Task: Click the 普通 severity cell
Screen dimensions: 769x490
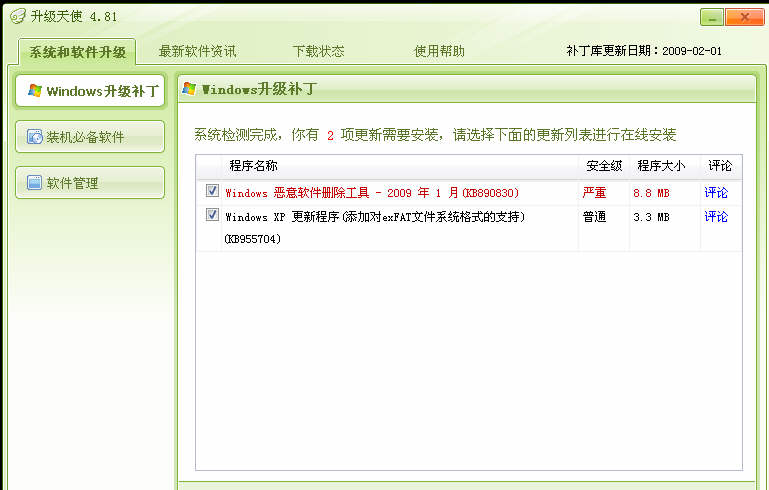Action: pyautogui.click(x=594, y=216)
